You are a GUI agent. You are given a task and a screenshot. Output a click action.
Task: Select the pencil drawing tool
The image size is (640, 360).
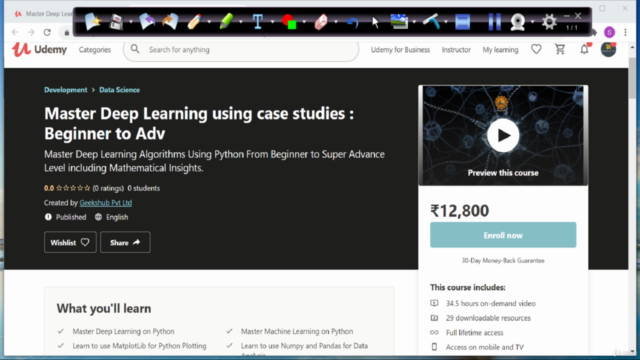click(194, 21)
